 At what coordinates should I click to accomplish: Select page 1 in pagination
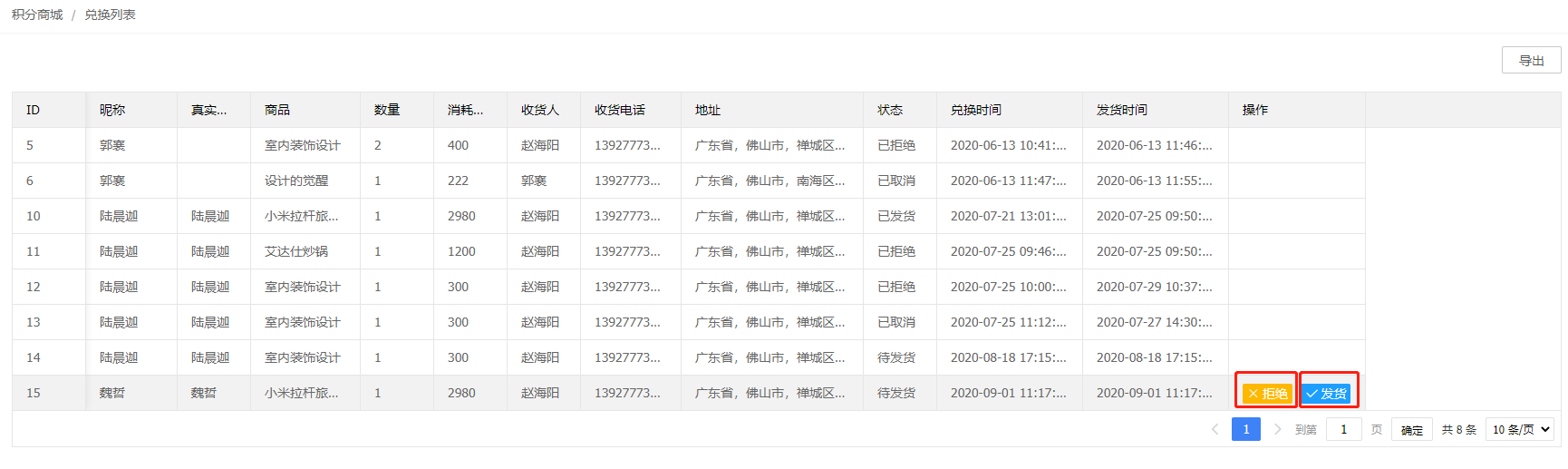[1246, 429]
